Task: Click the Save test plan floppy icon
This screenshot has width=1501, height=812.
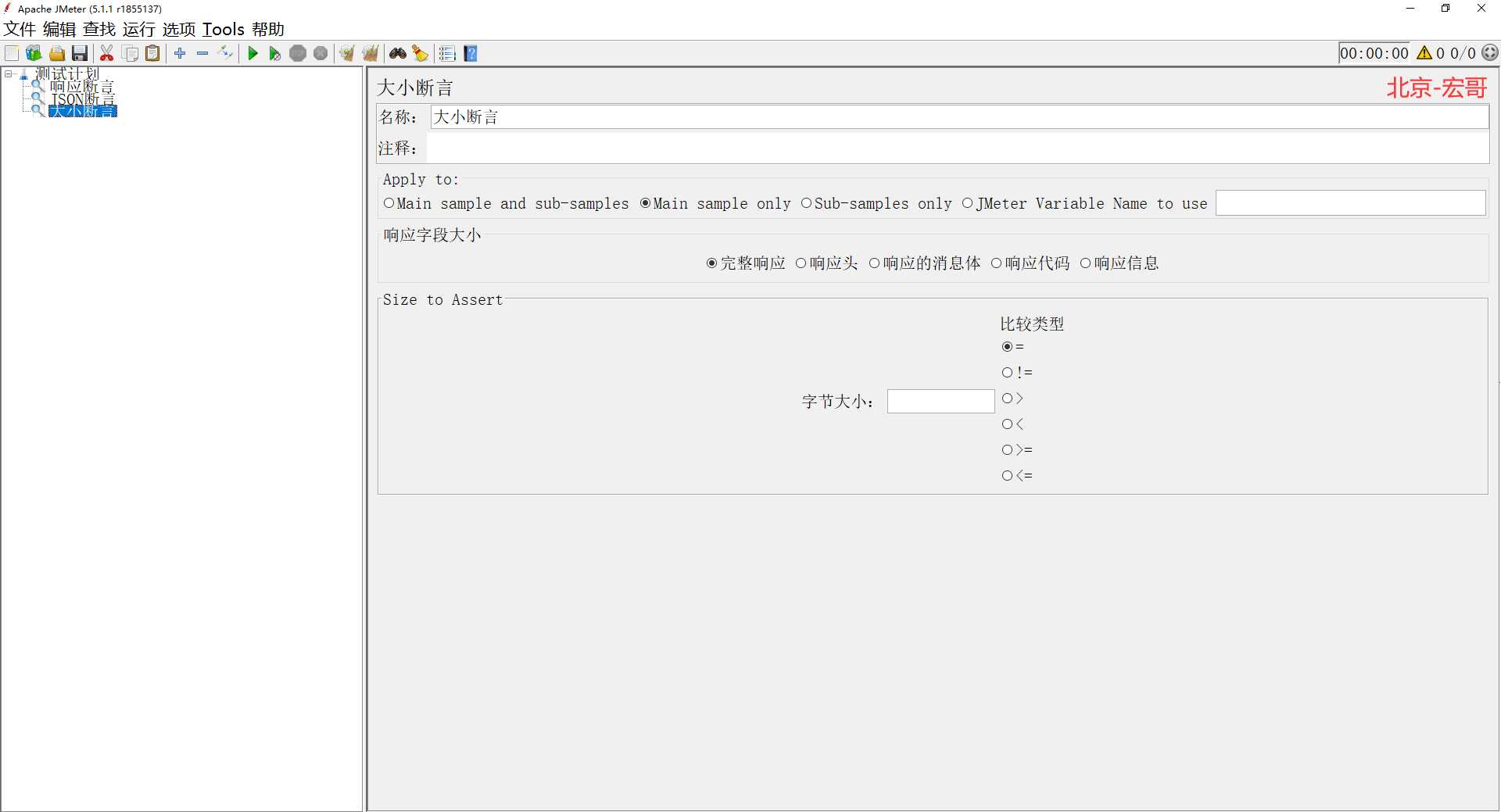Action: [80, 53]
